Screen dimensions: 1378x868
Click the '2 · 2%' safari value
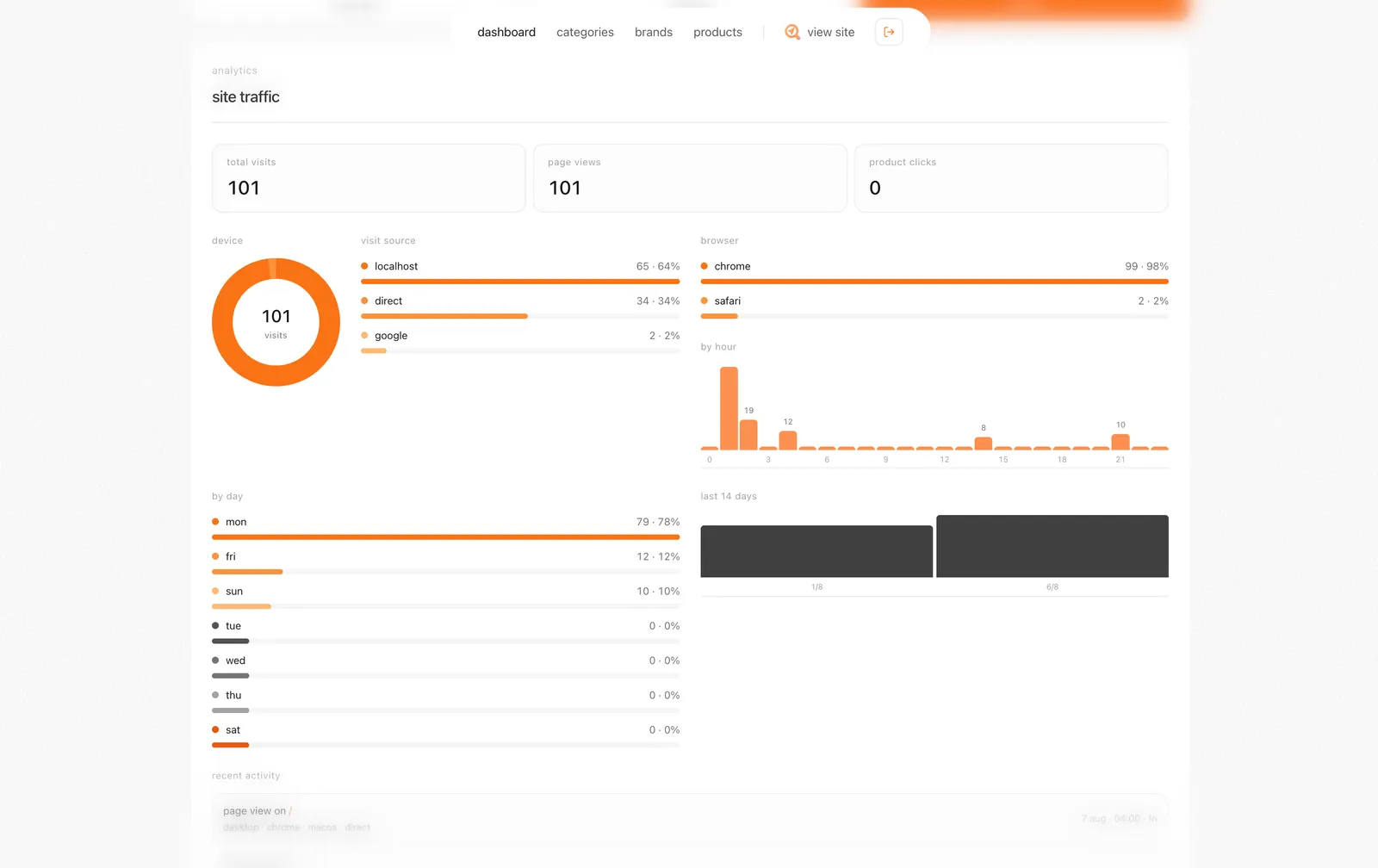click(1153, 301)
